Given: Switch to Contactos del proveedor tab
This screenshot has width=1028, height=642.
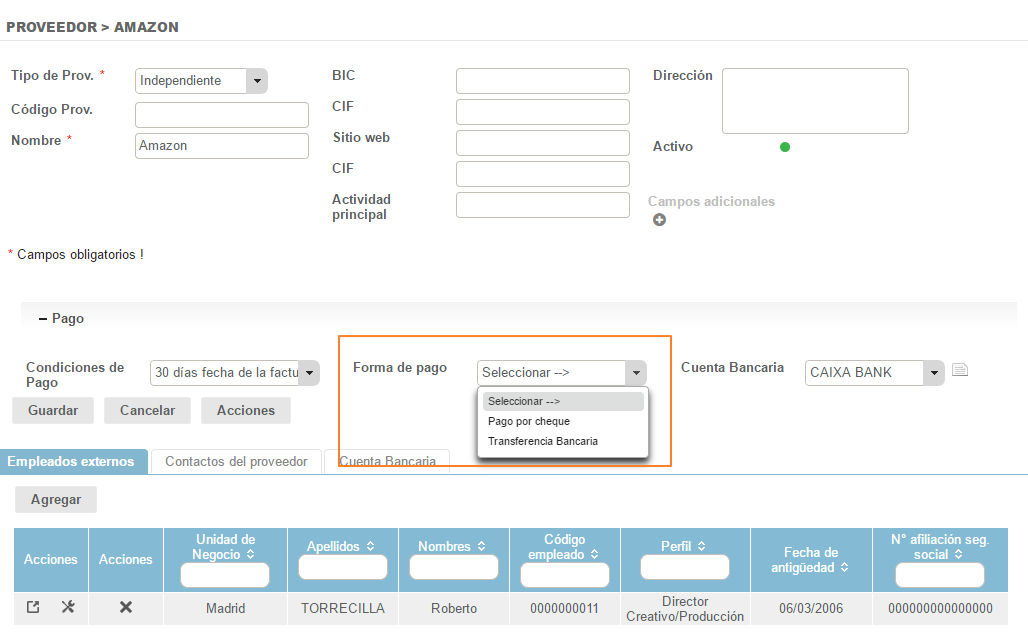Looking at the screenshot, I should [236, 461].
